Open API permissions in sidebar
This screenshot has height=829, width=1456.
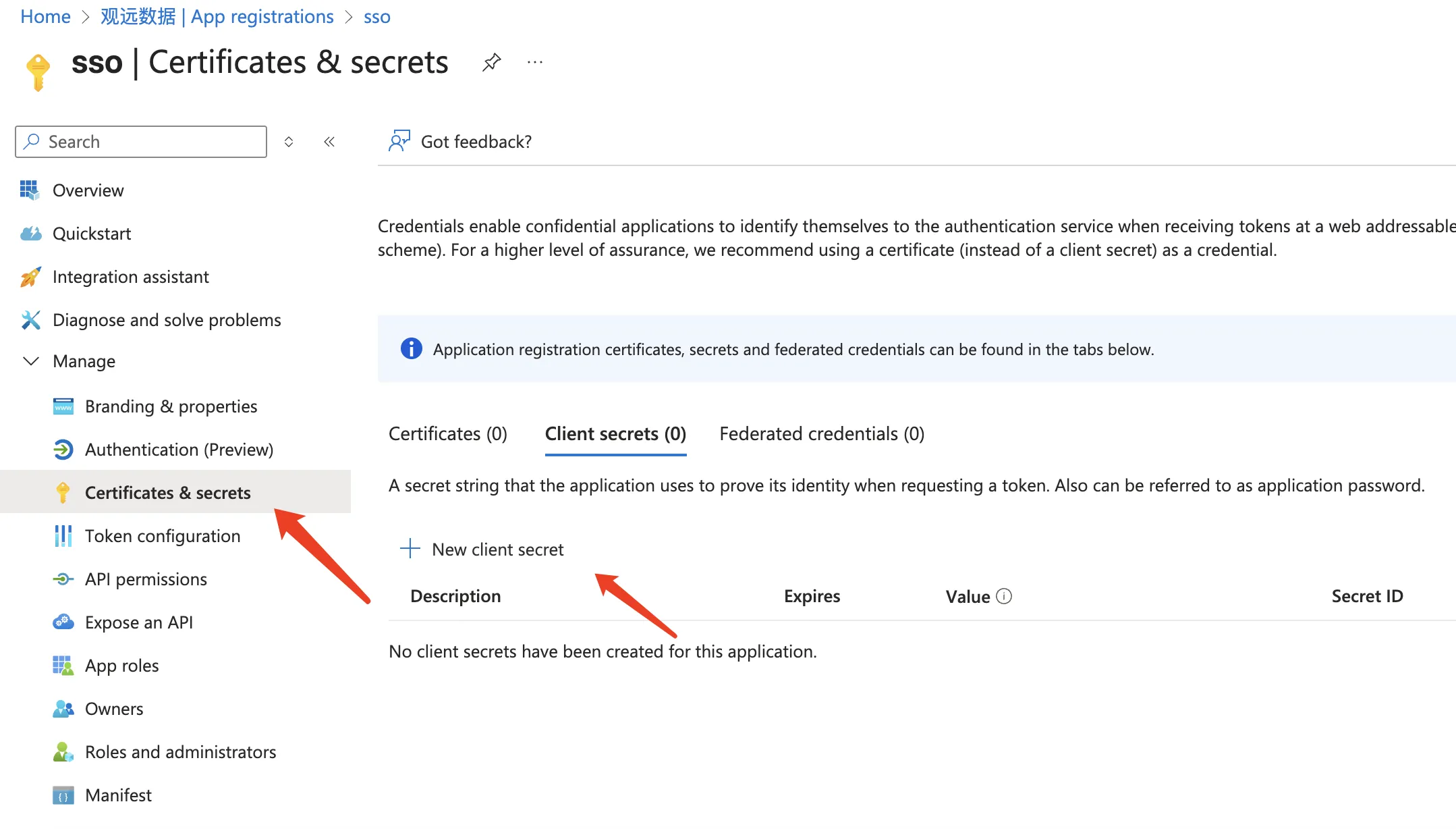(146, 579)
